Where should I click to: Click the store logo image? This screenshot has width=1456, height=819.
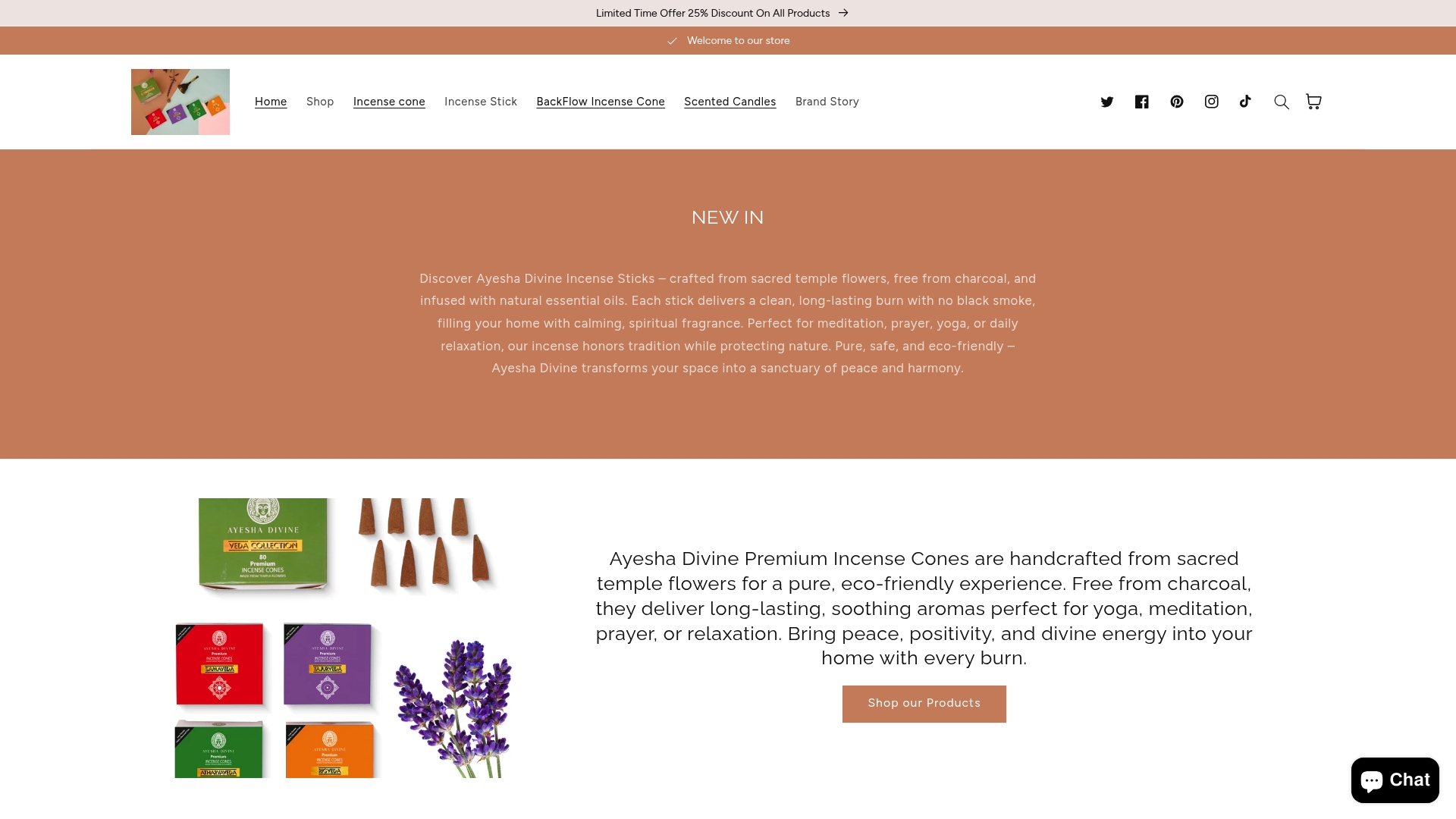tap(180, 102)
